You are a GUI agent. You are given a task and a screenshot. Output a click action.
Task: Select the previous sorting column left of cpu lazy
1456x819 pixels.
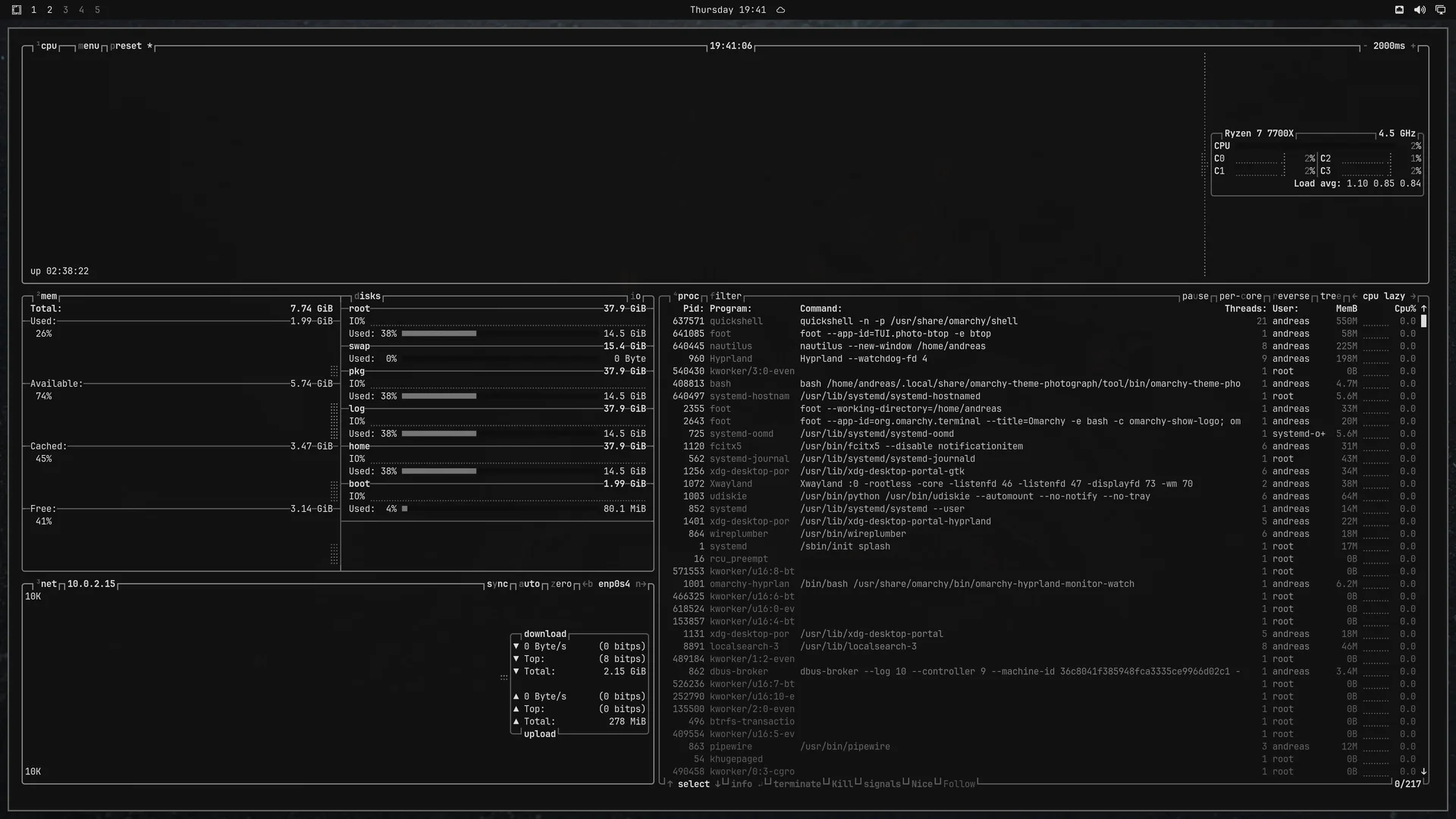(x=1354, y=297)
